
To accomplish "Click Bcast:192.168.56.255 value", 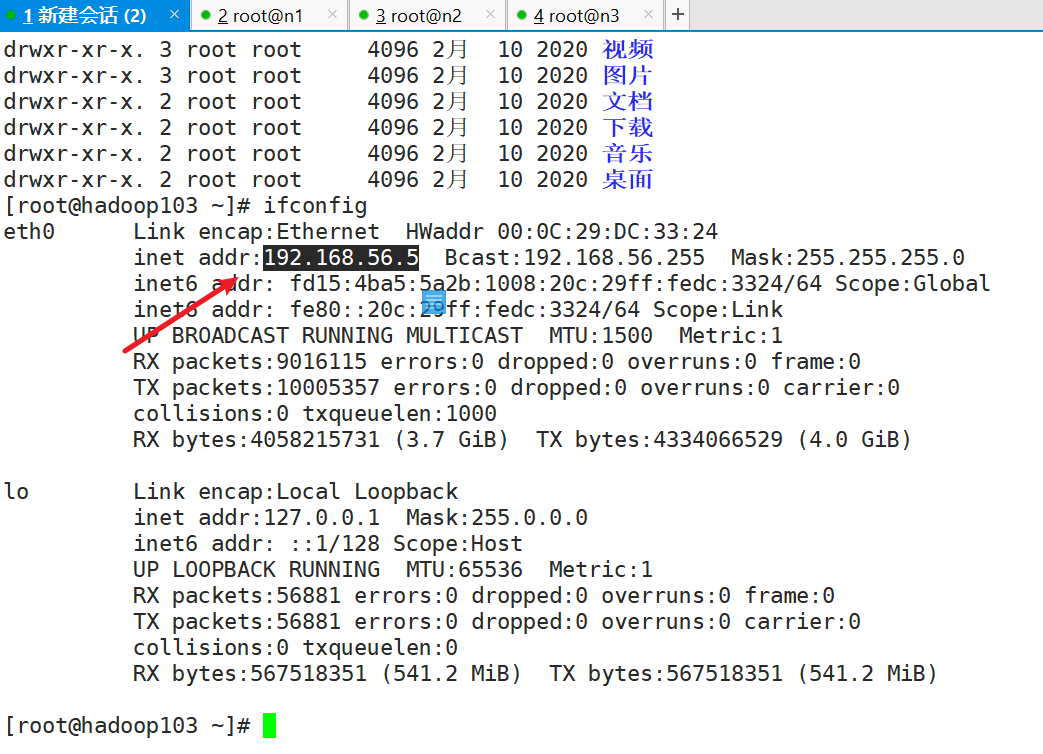I will (574, 257).
